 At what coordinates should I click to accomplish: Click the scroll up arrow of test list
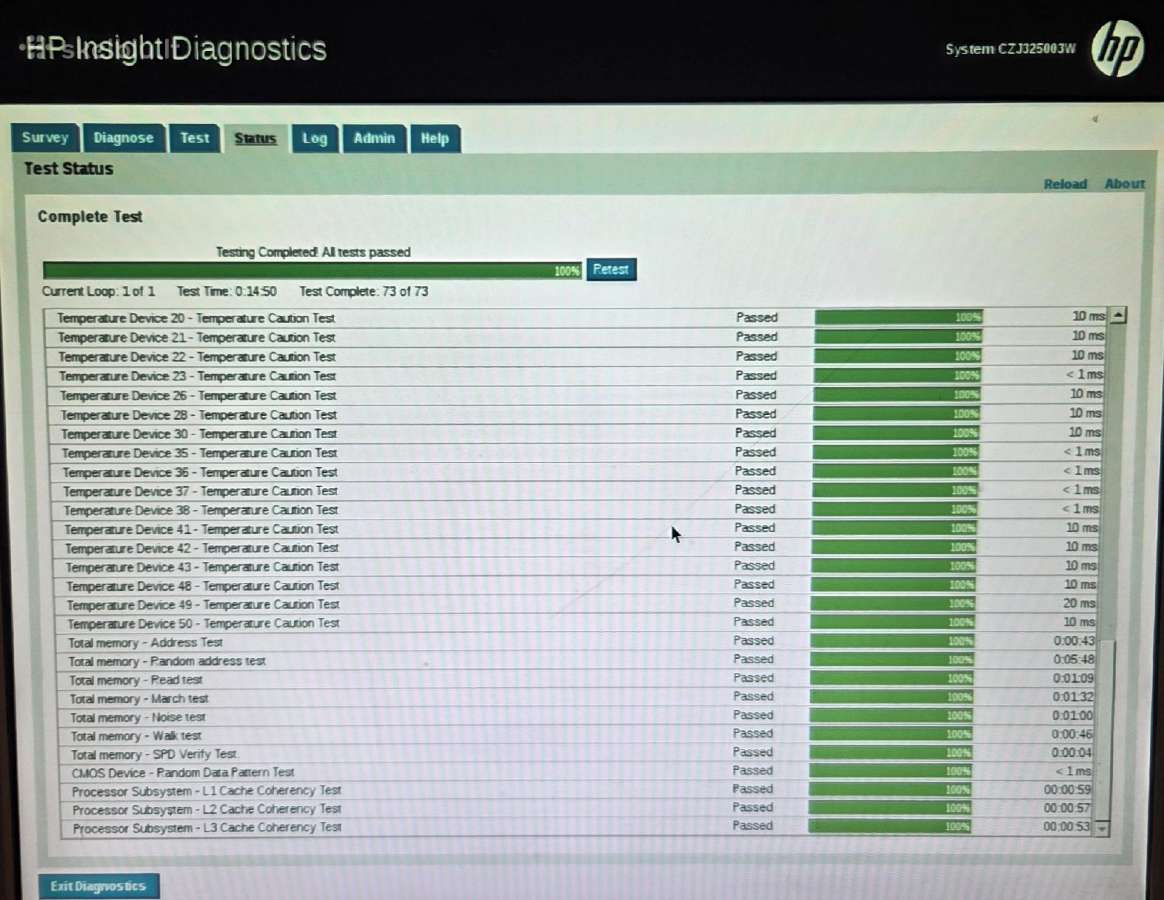coord(1118,315)
